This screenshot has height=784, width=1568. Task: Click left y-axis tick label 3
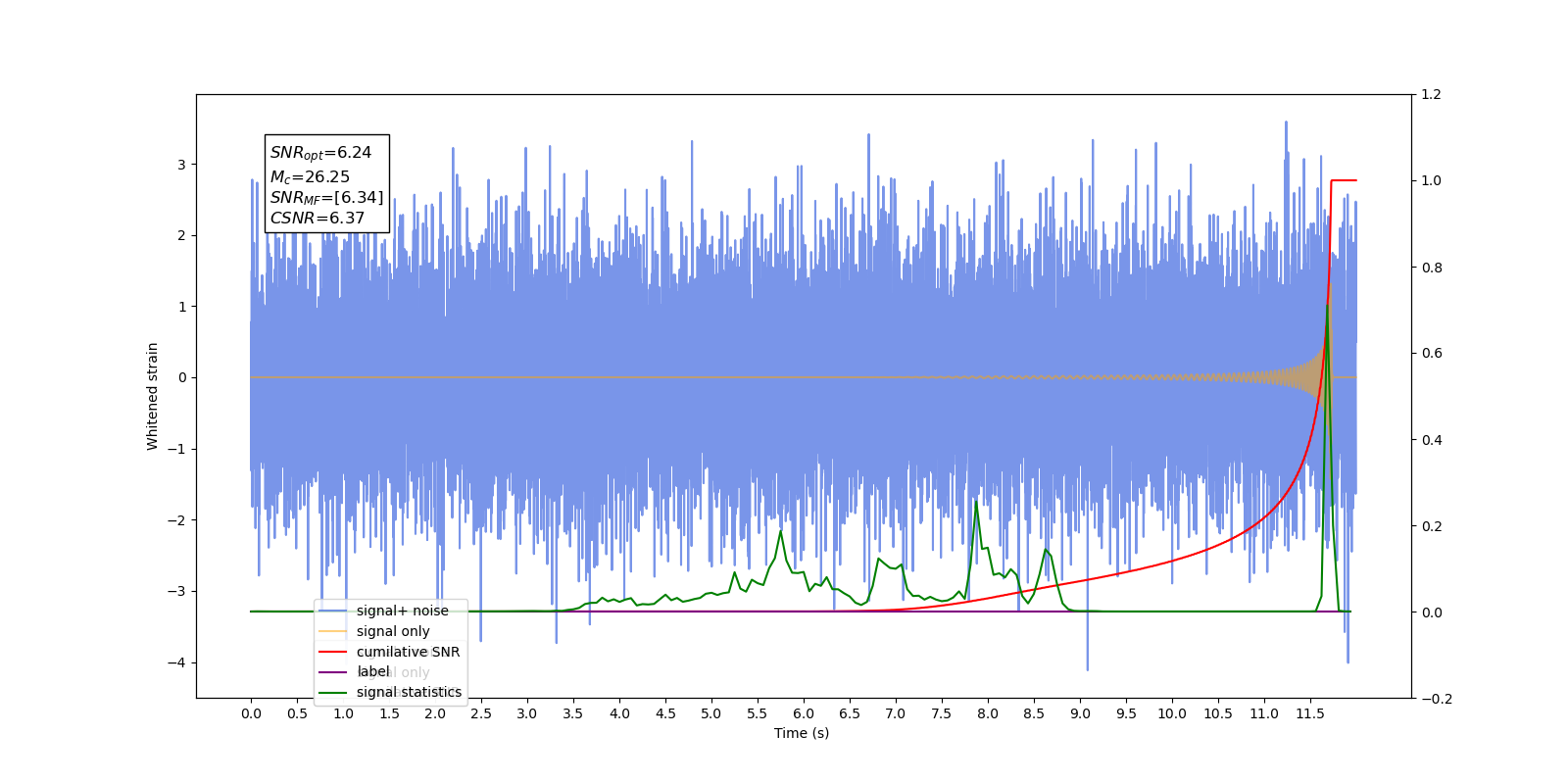point(181,165)
